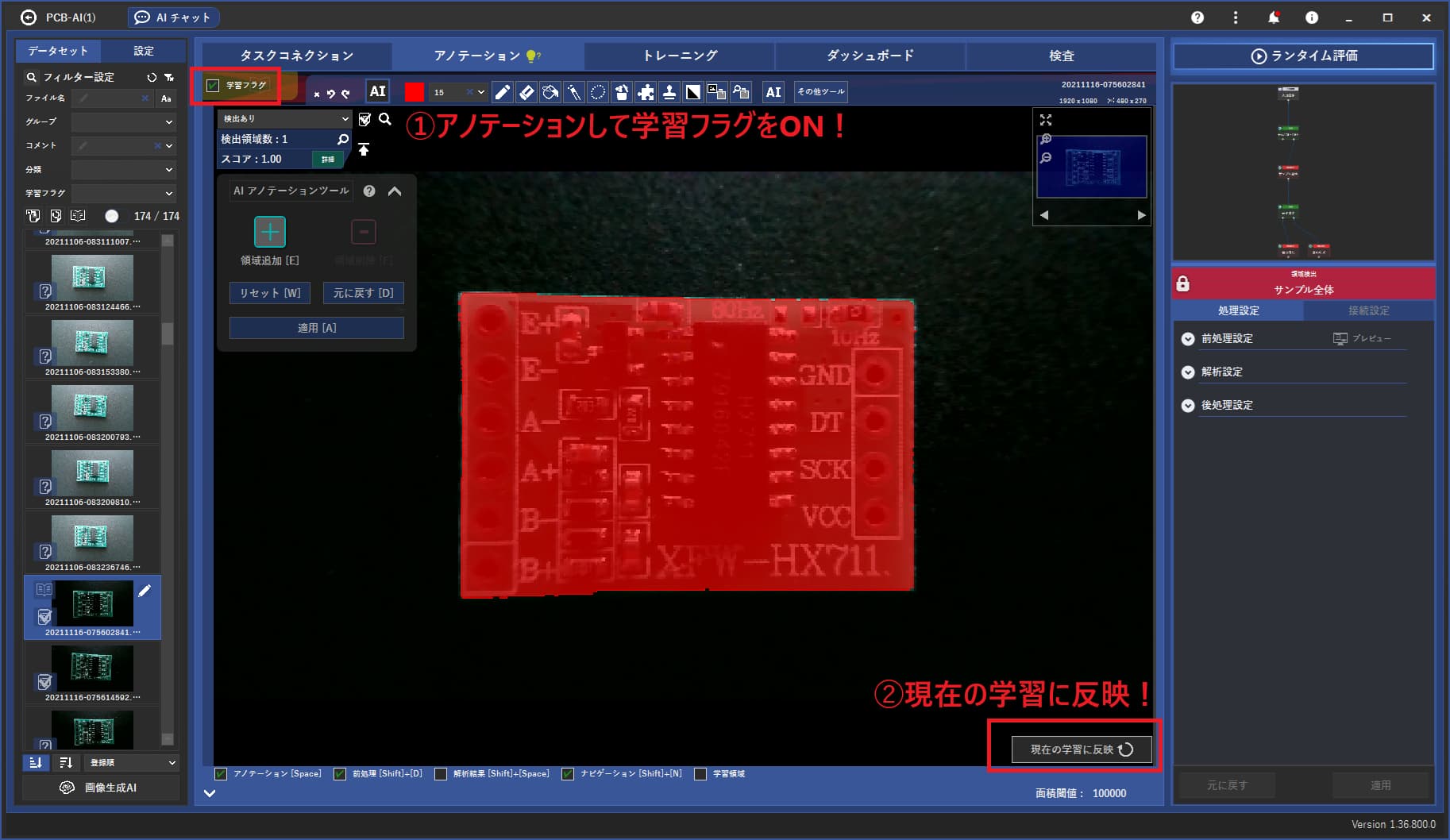This screenshot has width=1450, height=840.
Task: Open the 学習フラグ filter dropdown
Action: click(x=124, y=194)
